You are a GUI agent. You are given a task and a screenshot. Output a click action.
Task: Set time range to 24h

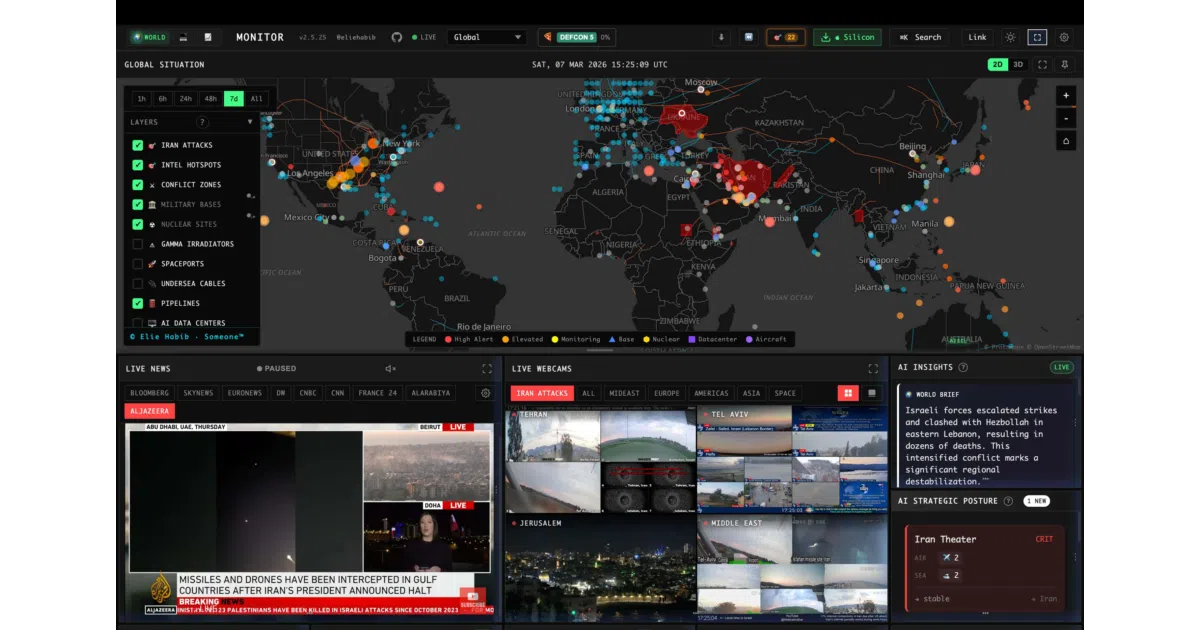click(185, 98)
